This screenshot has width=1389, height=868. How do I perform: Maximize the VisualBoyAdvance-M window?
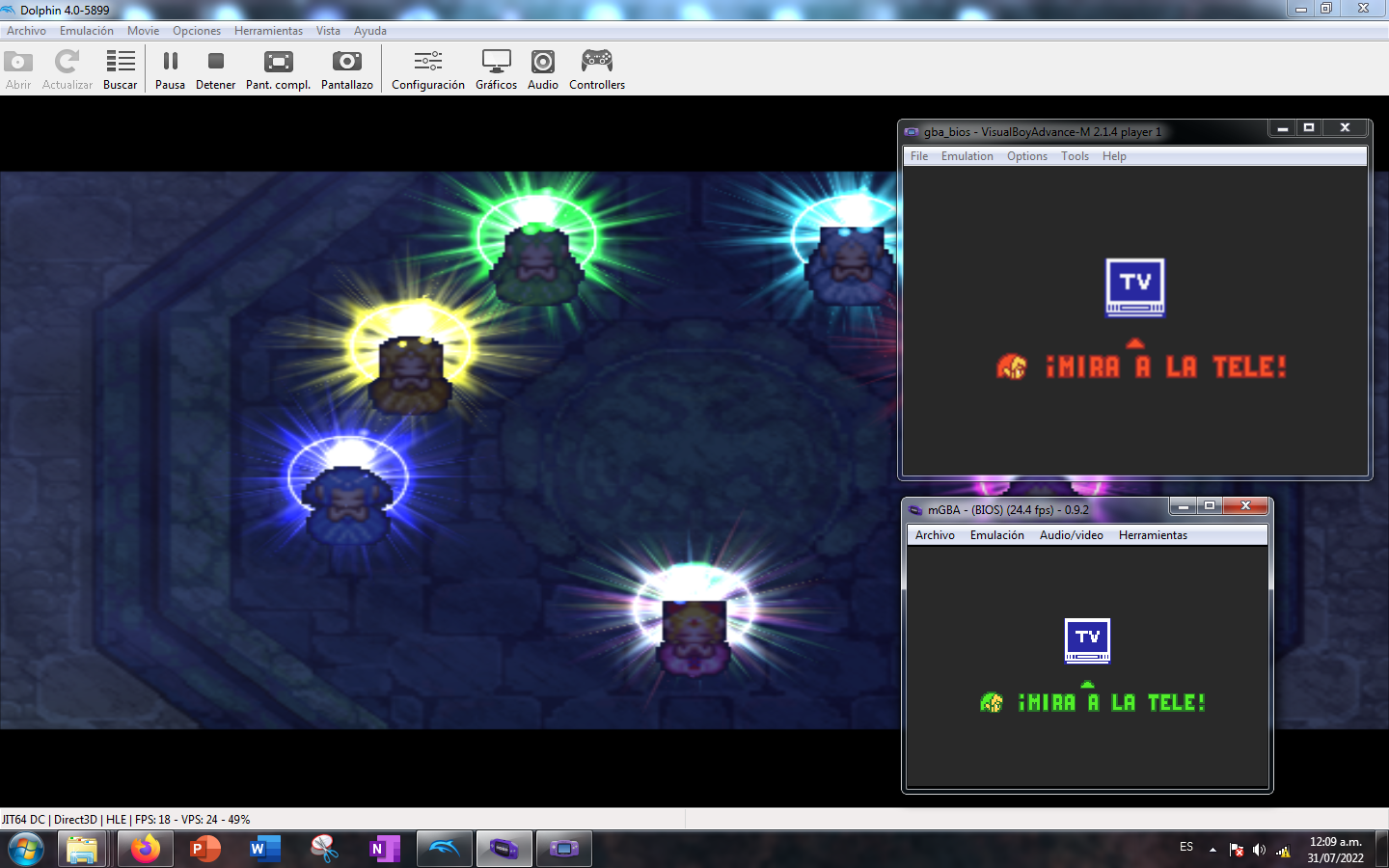pyautogui.click(x=1309, y=127)
